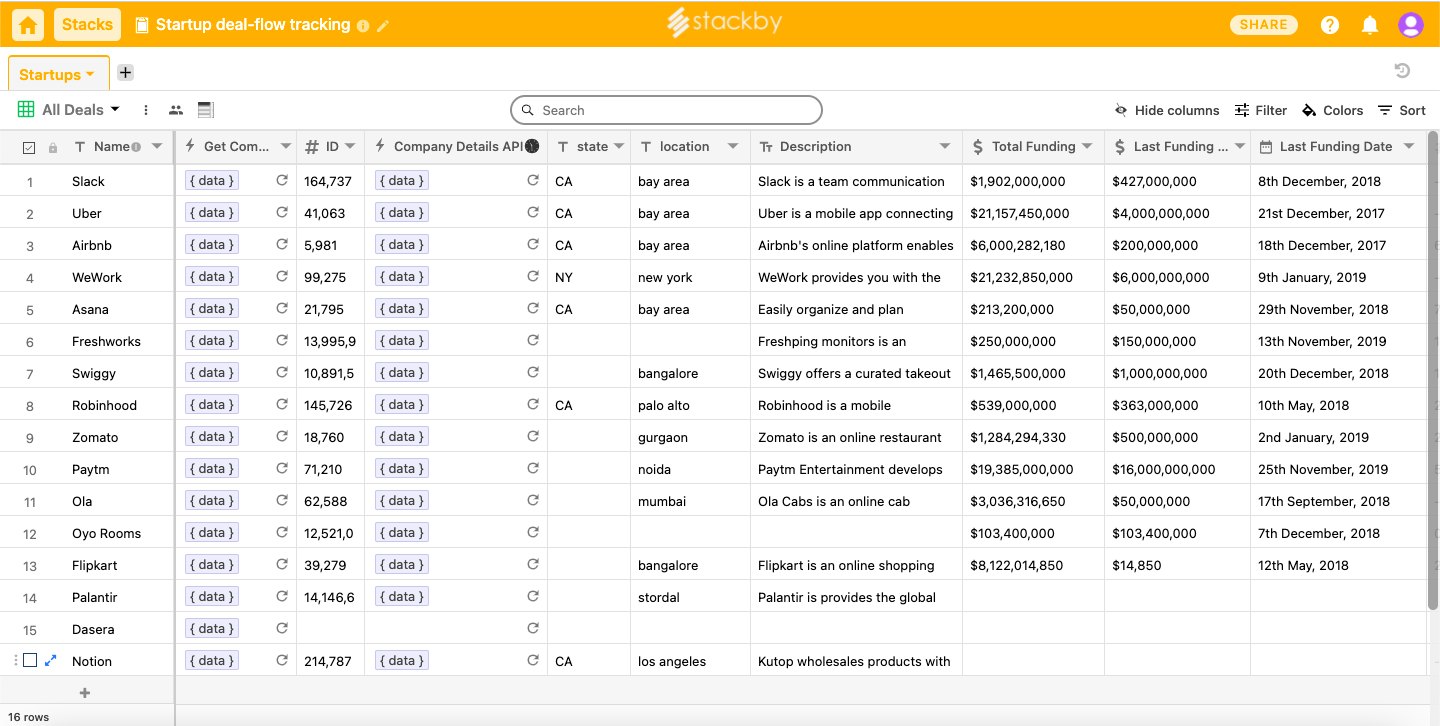Edit the stack name with pencil icon
Image resolution: width=1440 pixels, height=726 pixels.
[x=384, y=25]
